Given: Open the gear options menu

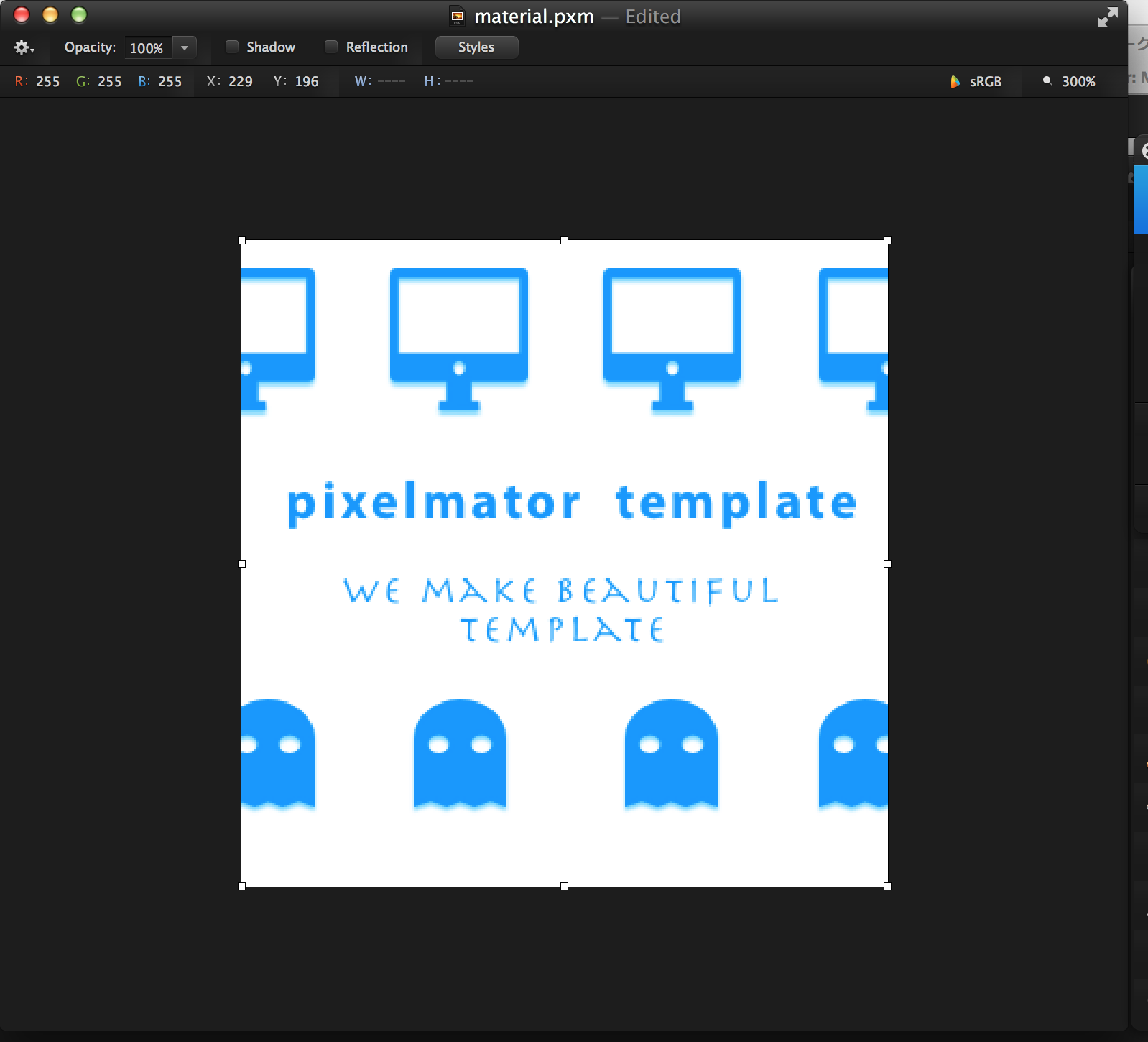Looking at the screenshot, I should [24, 47].
